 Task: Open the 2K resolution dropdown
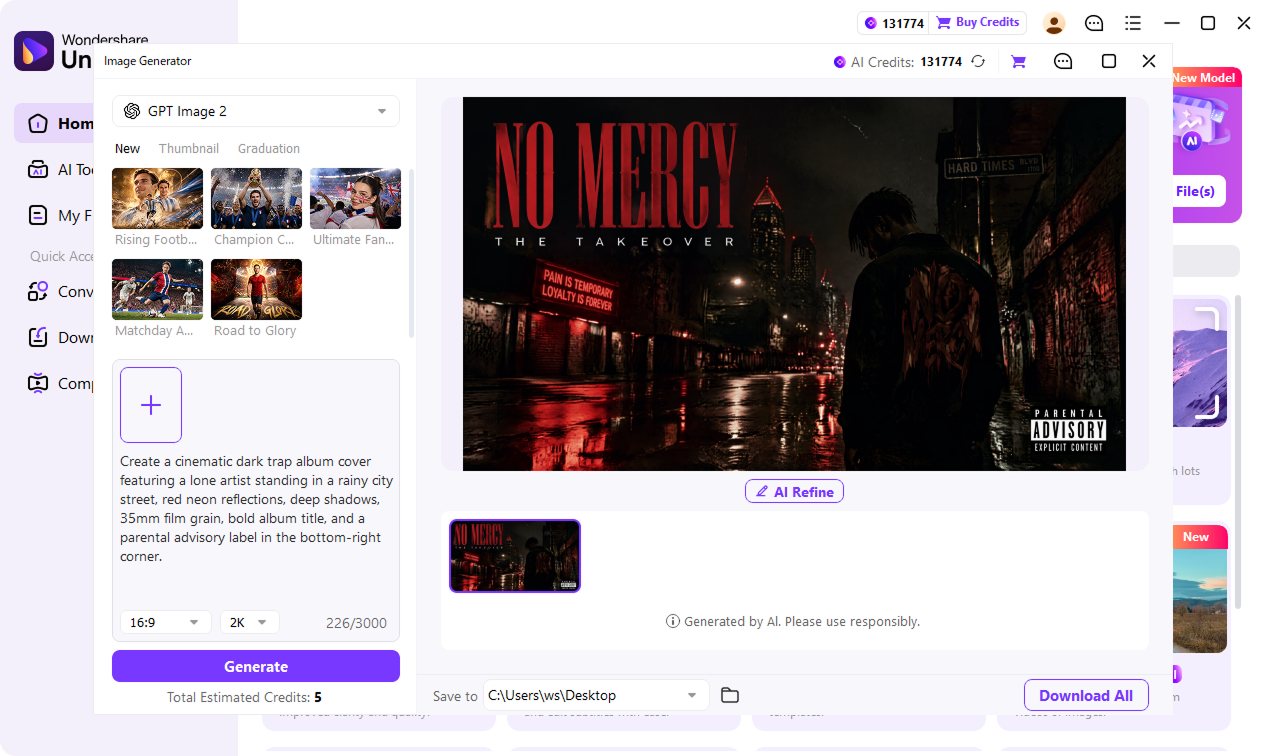coord(249,622)
